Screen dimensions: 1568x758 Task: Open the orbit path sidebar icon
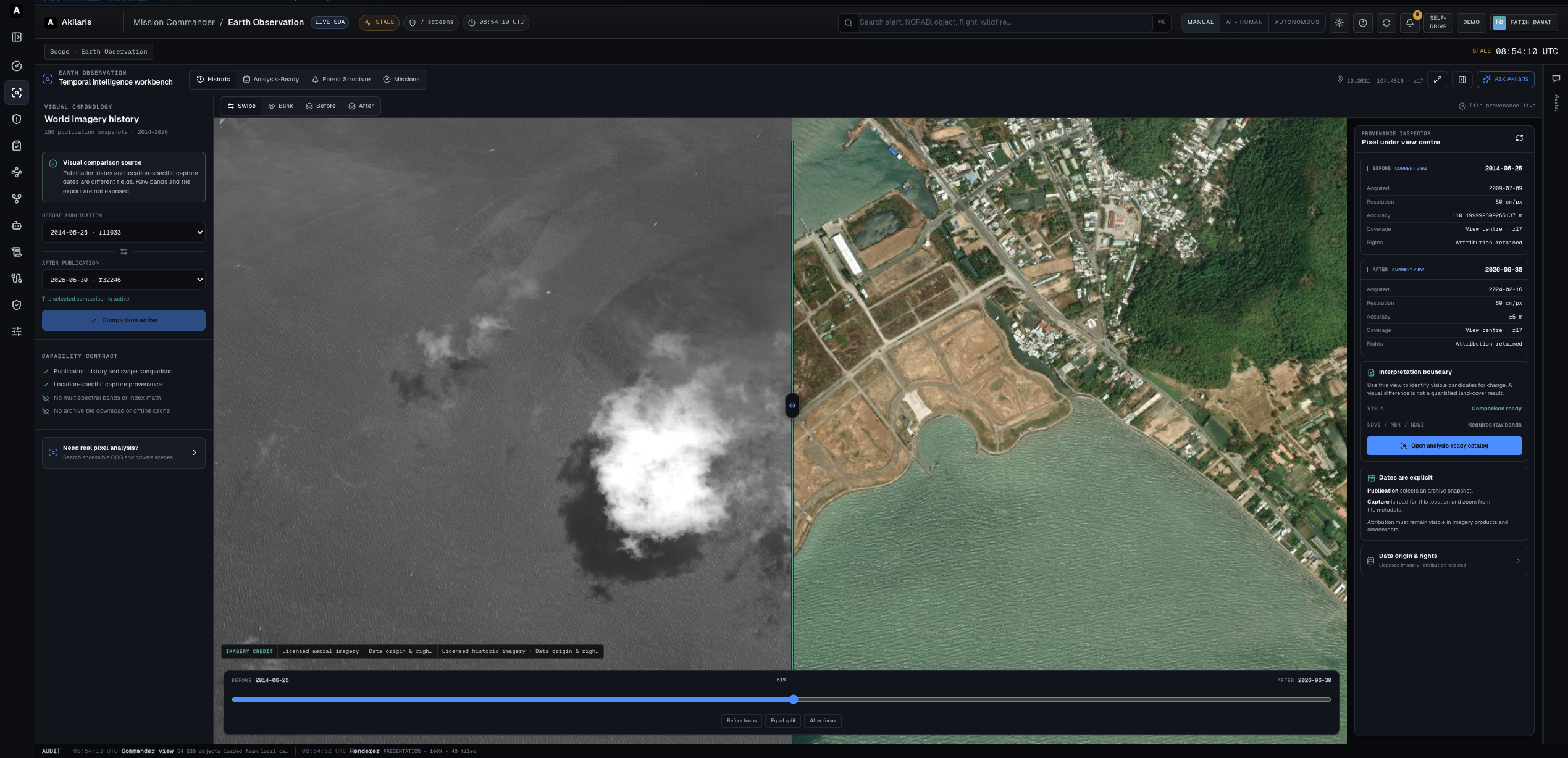[x=17, y=172]
